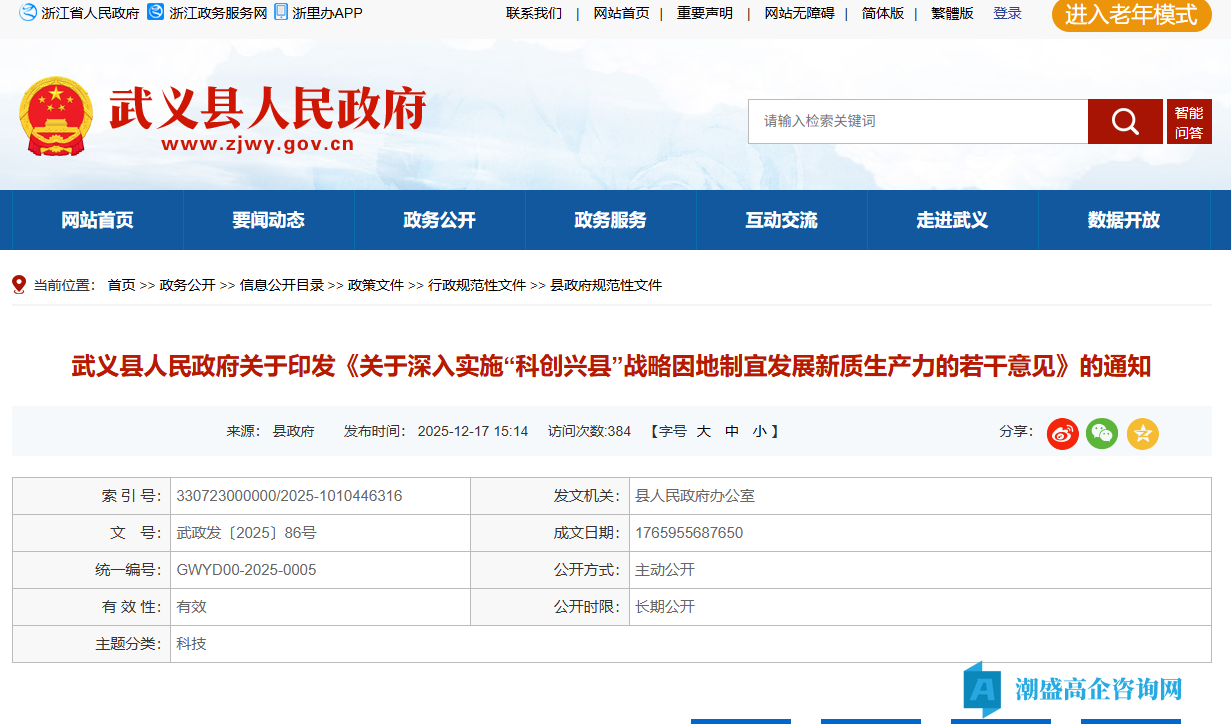Open the 智能问答 assistant icon
The image size is (1231, 724).
coord(1189,121)
